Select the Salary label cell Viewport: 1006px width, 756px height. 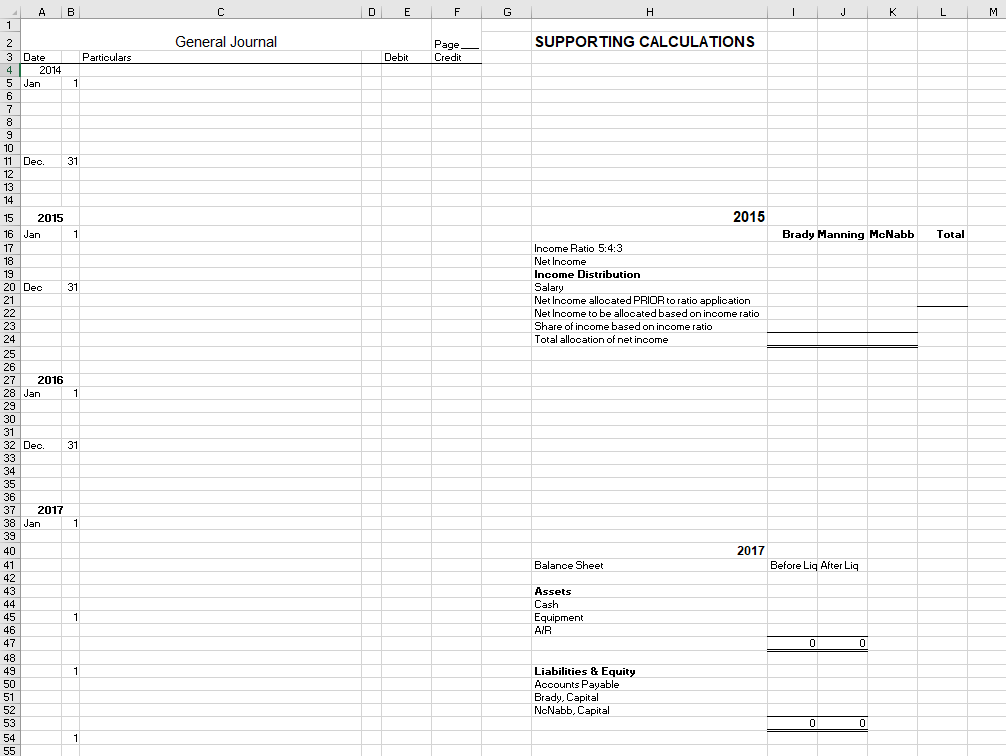pos(649,287)
